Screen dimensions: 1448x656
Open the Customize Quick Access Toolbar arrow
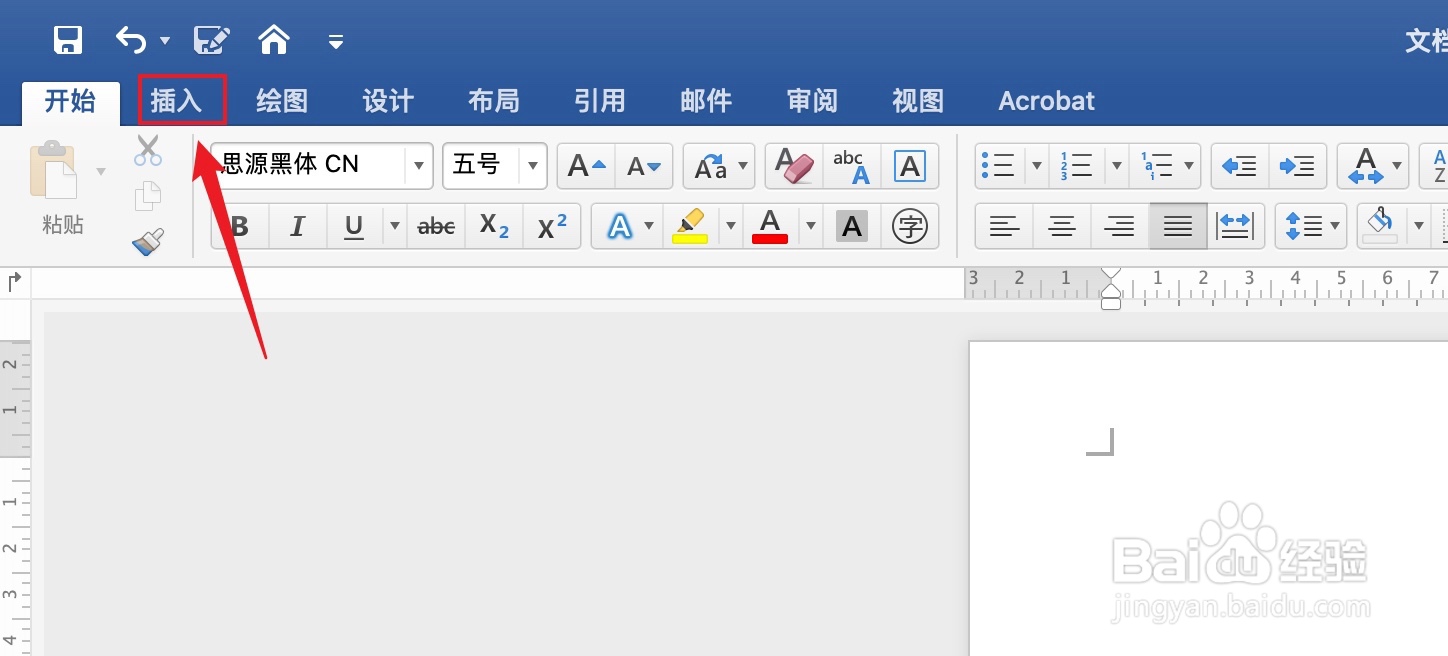(336, 41)
